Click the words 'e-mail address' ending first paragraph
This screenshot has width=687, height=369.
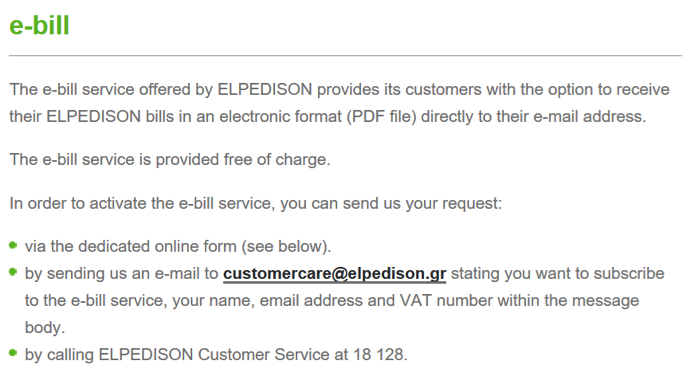(x=589, y=117)
